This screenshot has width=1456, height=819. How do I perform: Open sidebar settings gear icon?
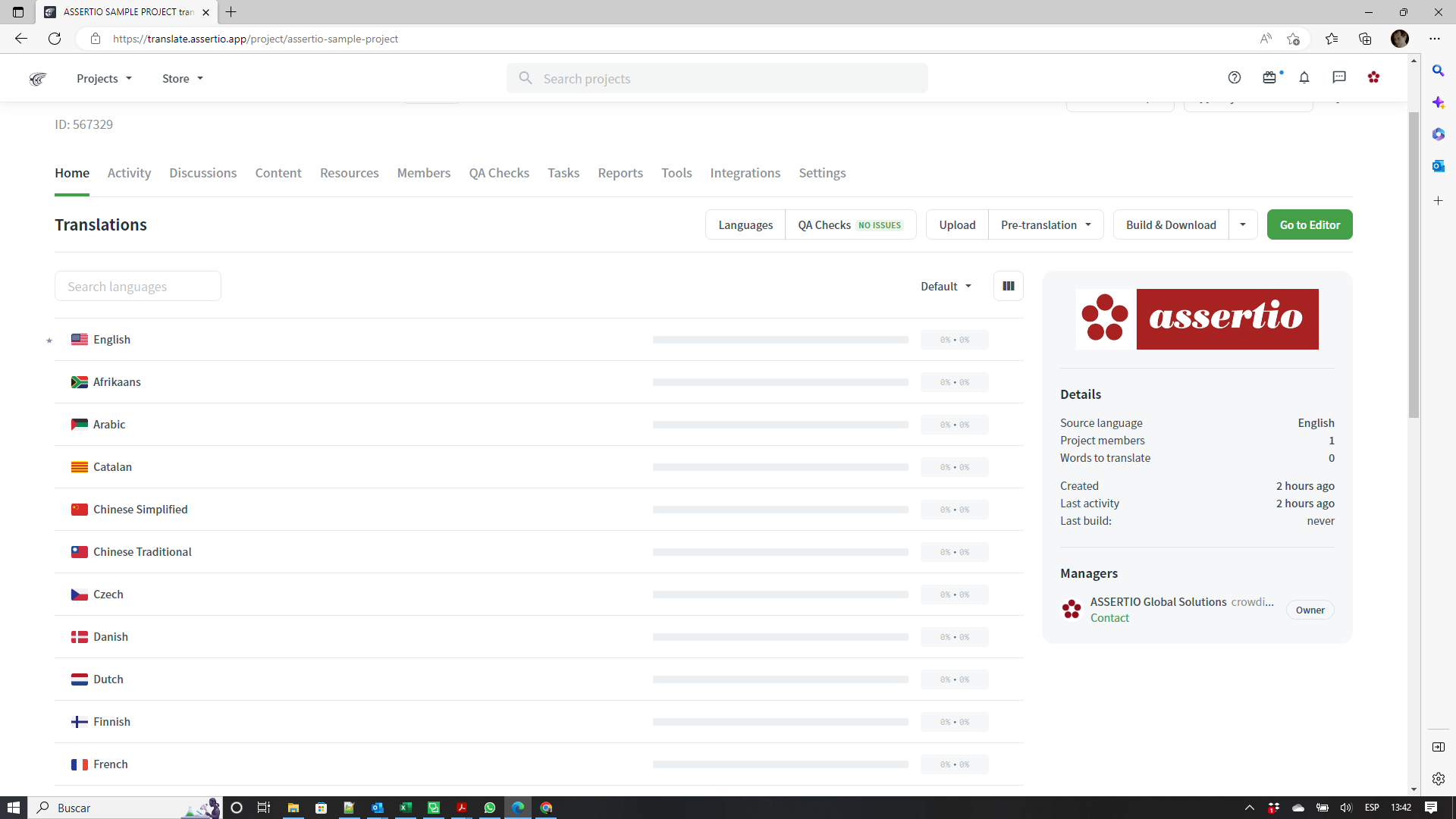click(1438, 779)
